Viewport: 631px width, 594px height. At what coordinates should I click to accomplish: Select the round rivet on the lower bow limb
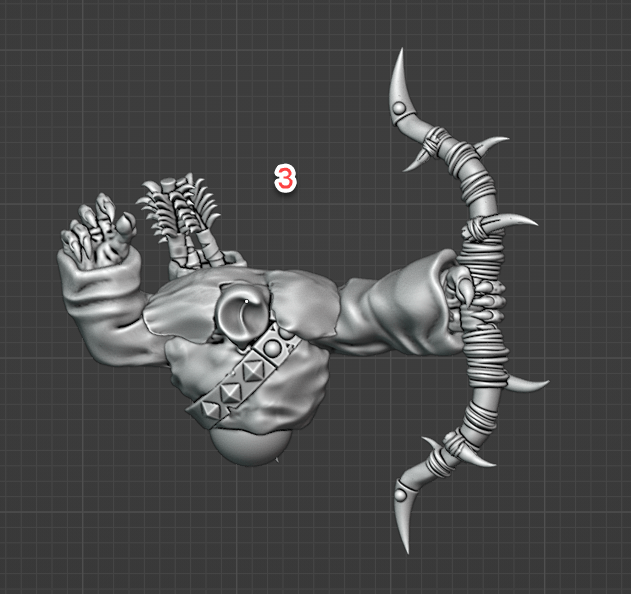[x=402, y=493]
